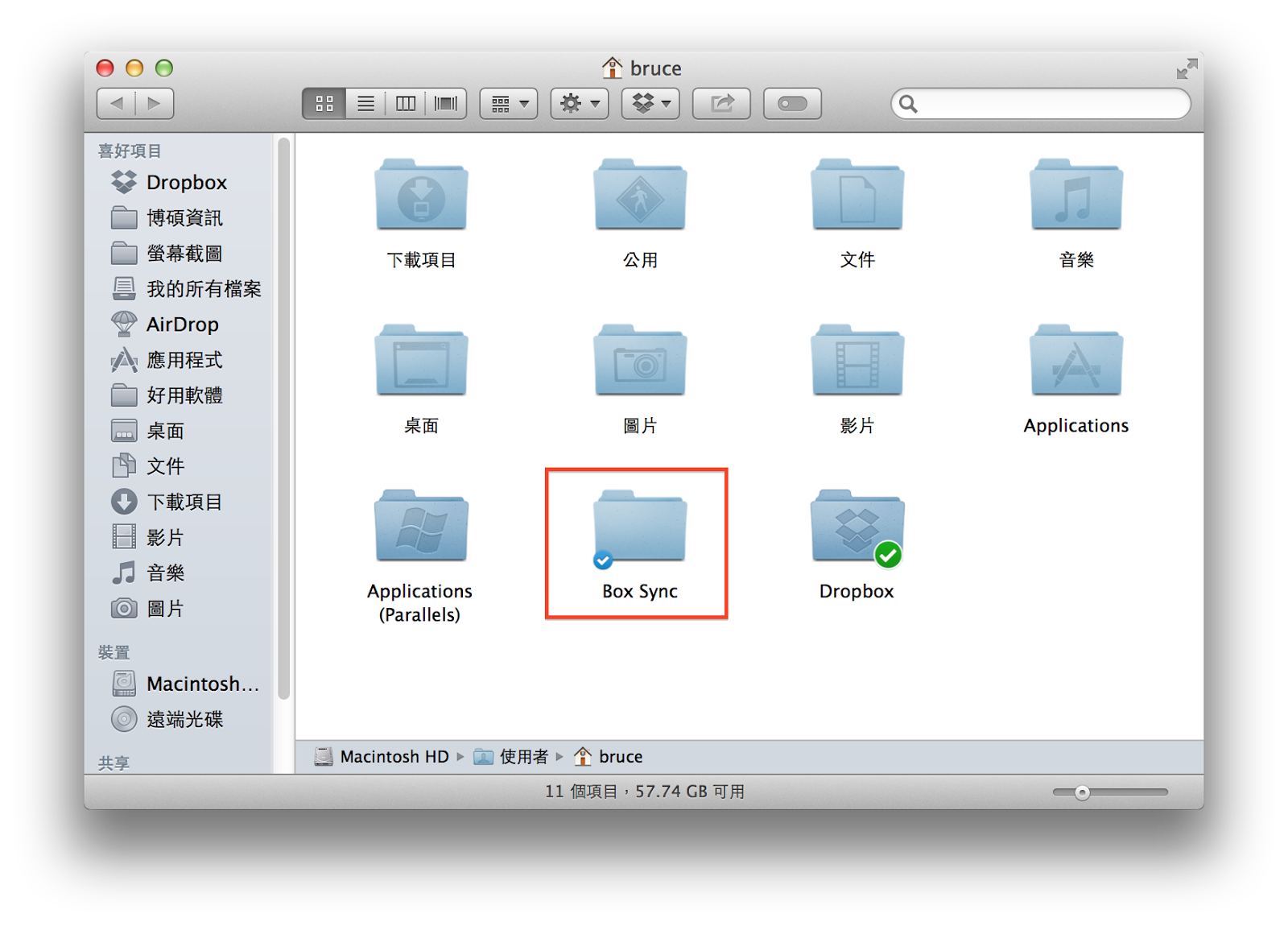
Task: Click the bruce title bar home icon
Action: 612,68
